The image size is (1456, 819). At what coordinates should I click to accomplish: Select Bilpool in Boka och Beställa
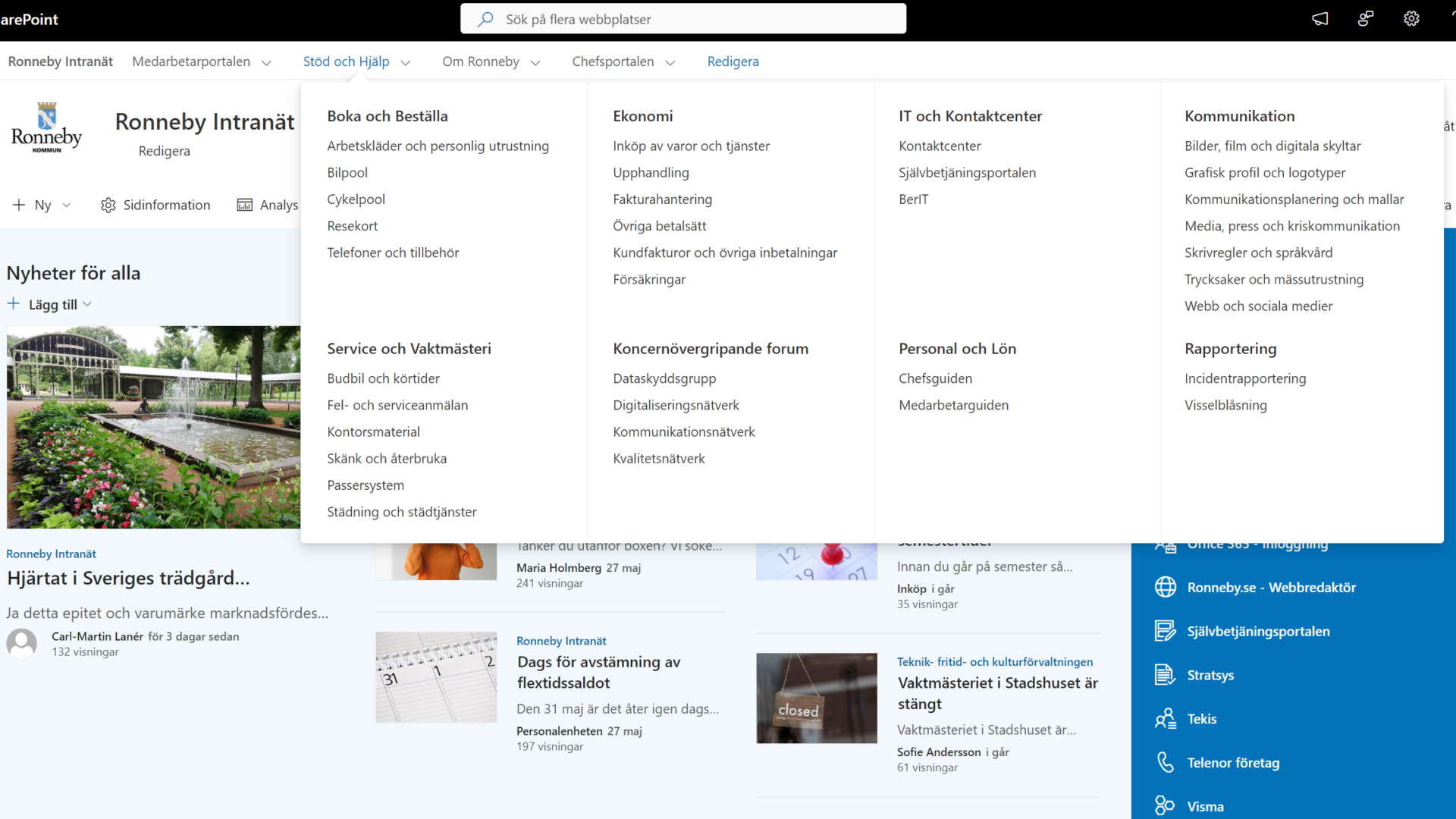(347, 173)
